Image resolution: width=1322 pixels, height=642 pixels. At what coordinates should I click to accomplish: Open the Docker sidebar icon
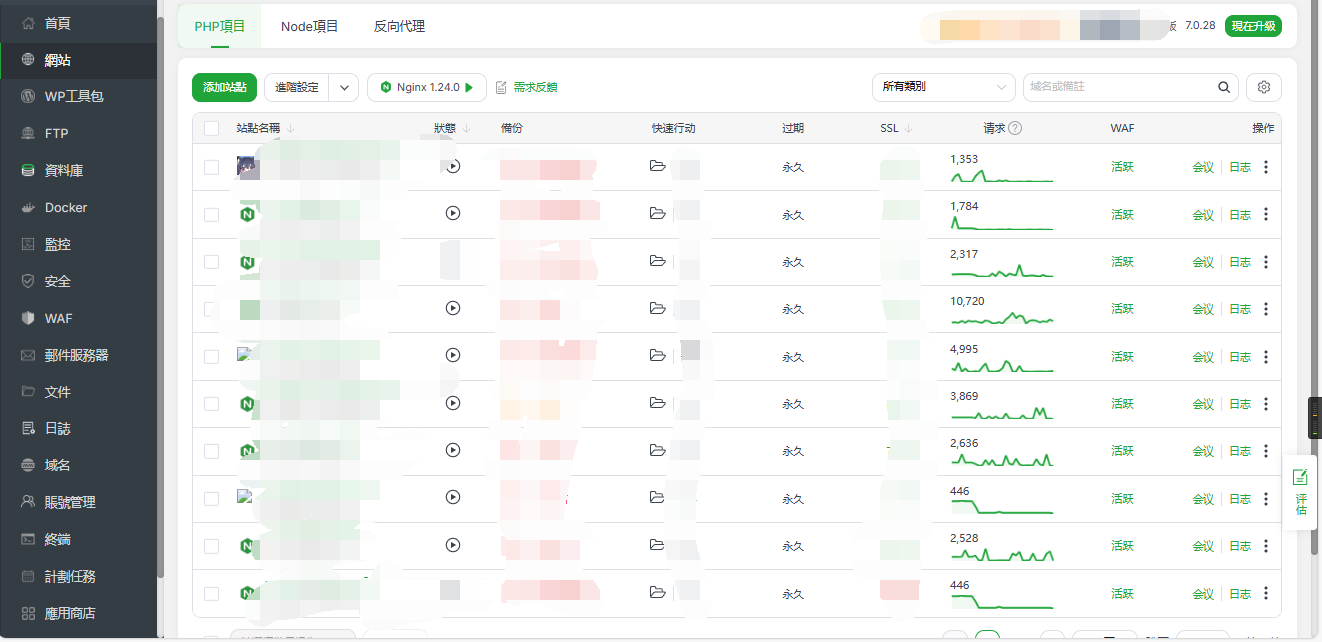pos(28,208)
